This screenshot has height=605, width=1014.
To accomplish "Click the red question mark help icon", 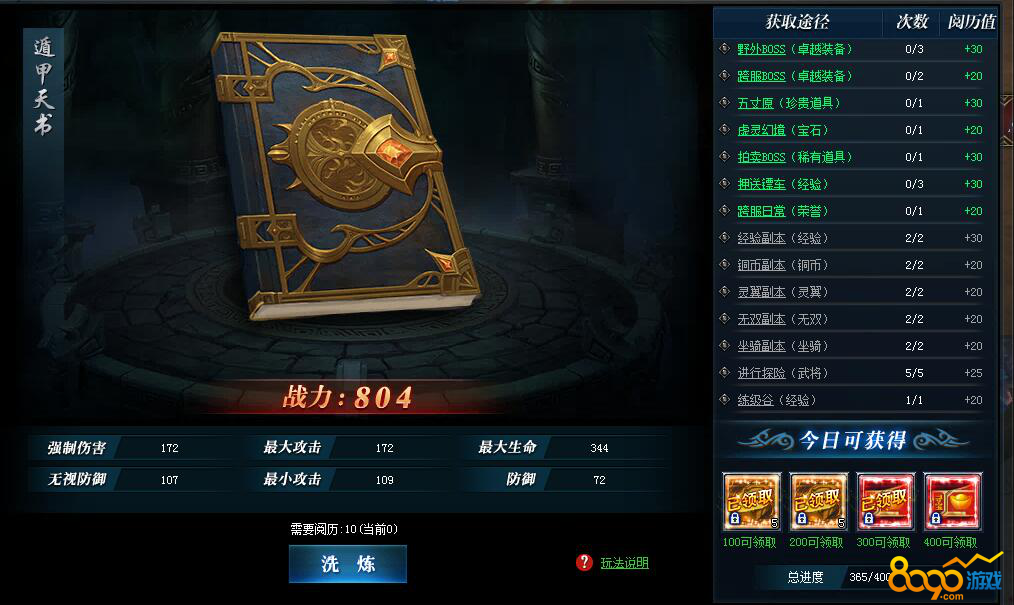I will [584, 562].
